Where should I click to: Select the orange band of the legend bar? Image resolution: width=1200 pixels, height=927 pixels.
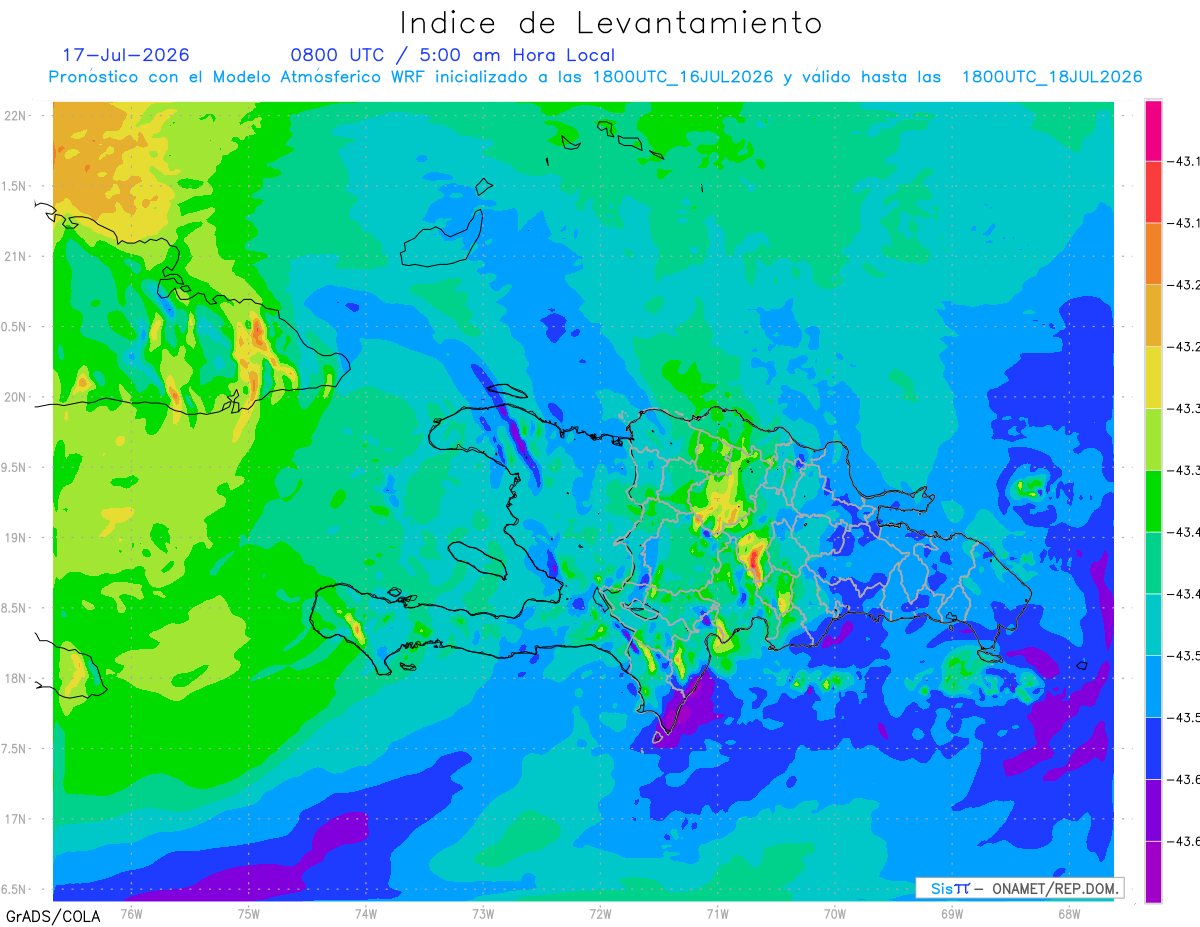1153,254
